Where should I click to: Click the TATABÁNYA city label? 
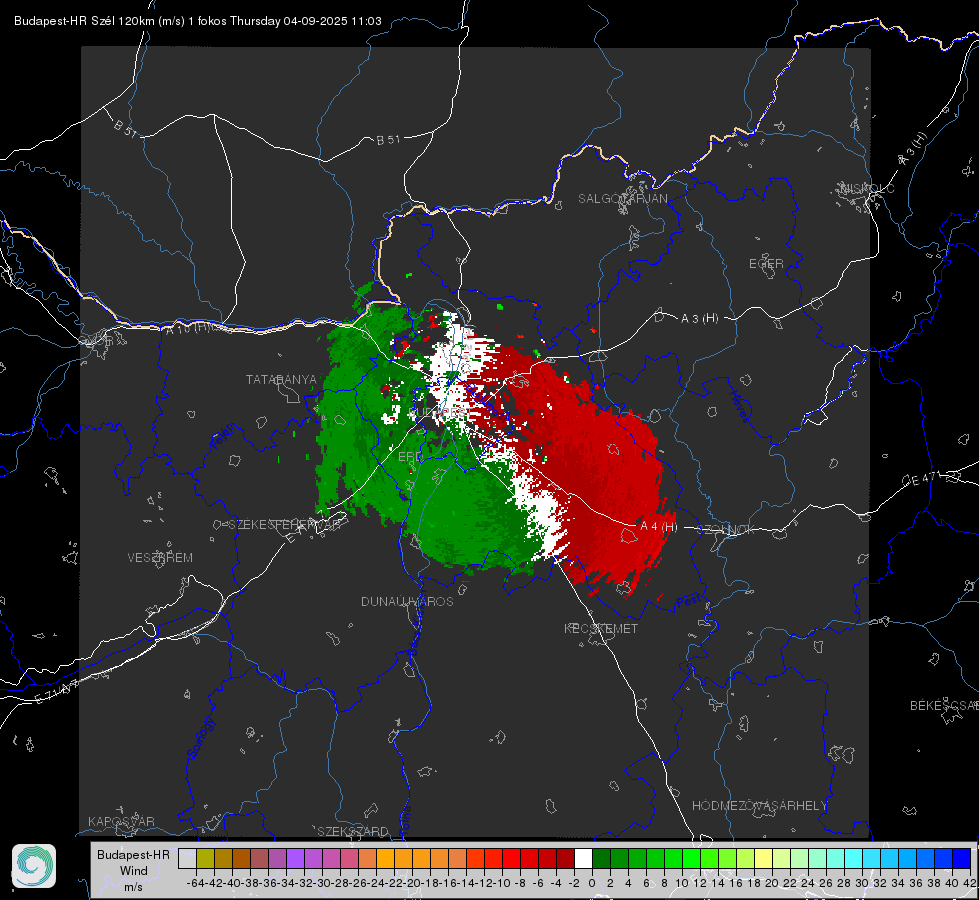pyautogui.click(x=282, y=379)
